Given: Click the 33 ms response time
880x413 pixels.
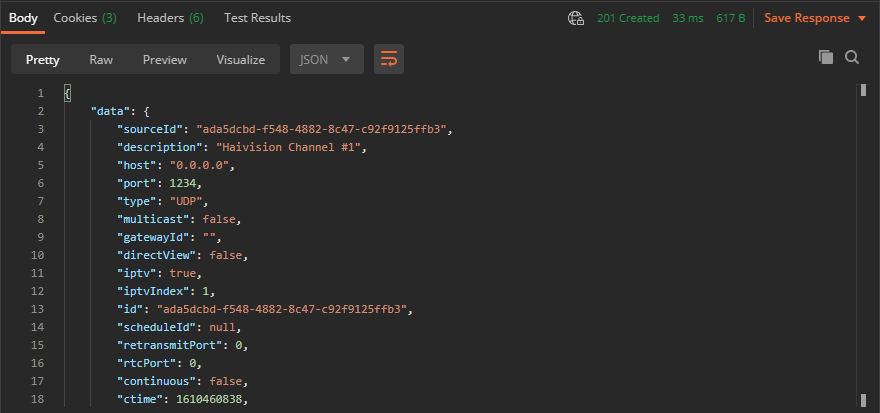Looking at the screenshot, I should [688, 18].
